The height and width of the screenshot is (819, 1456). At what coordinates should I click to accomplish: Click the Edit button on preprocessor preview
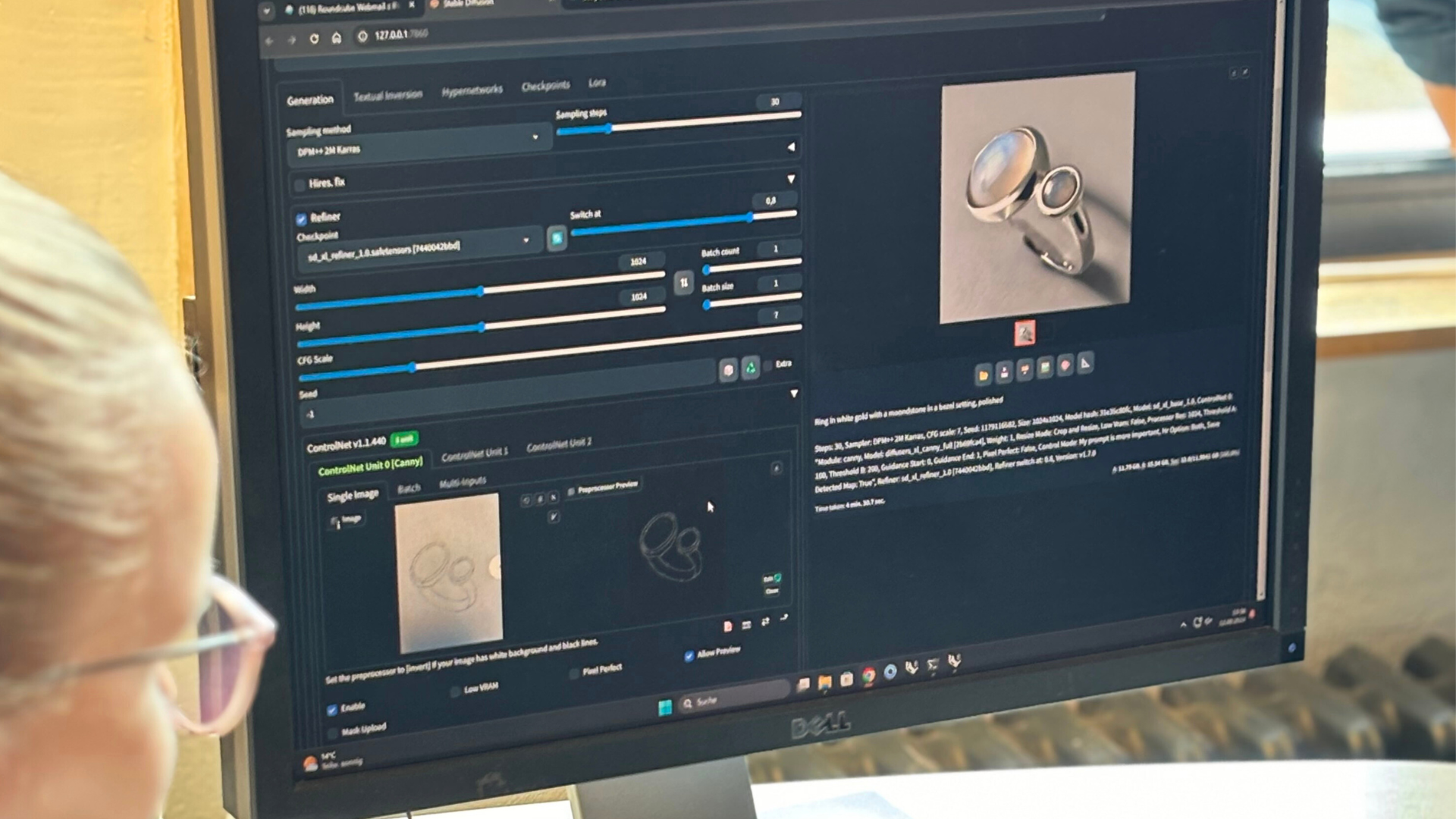point(772,579)
